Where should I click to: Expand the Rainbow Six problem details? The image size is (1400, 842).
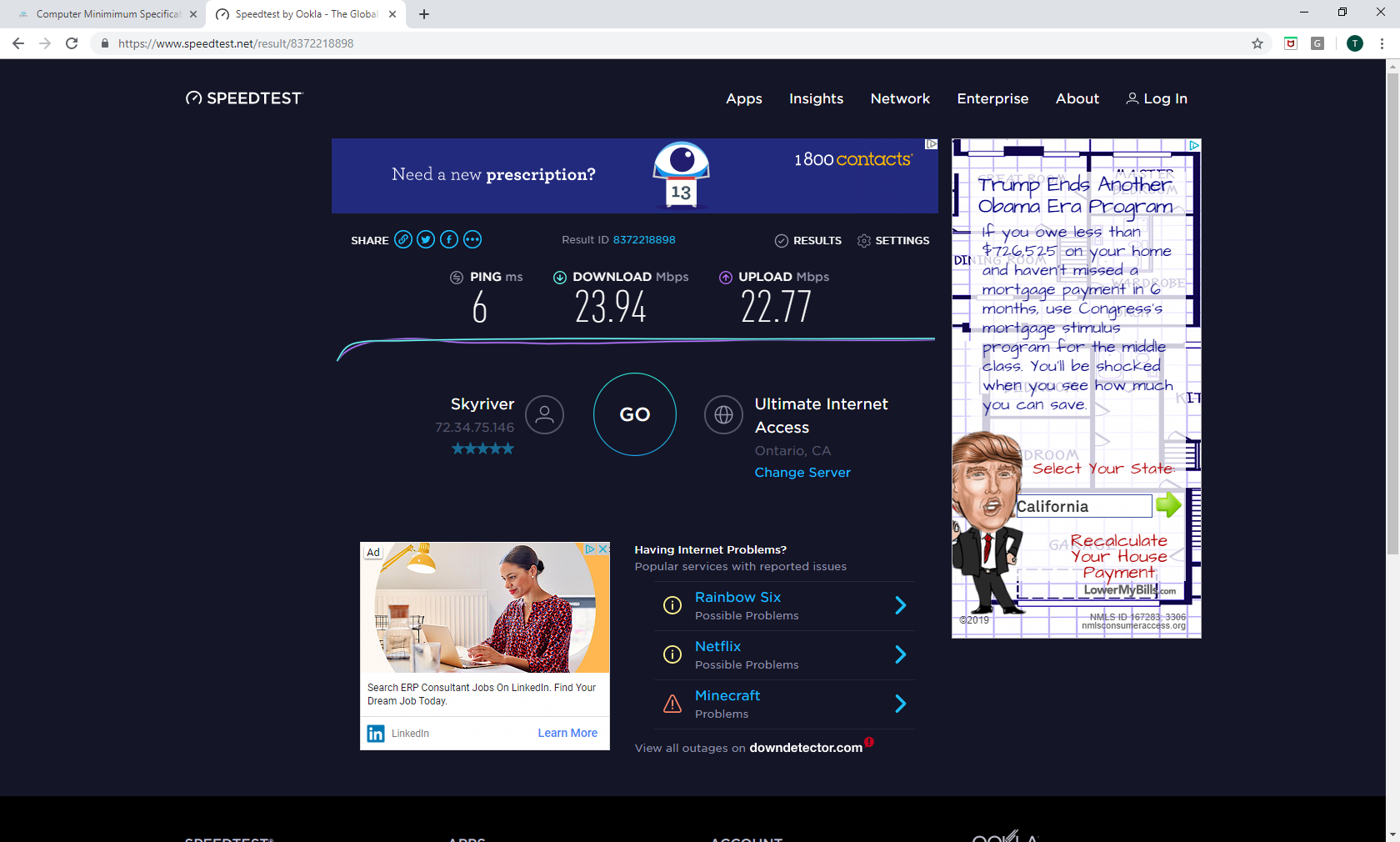(x=901, y=605)
